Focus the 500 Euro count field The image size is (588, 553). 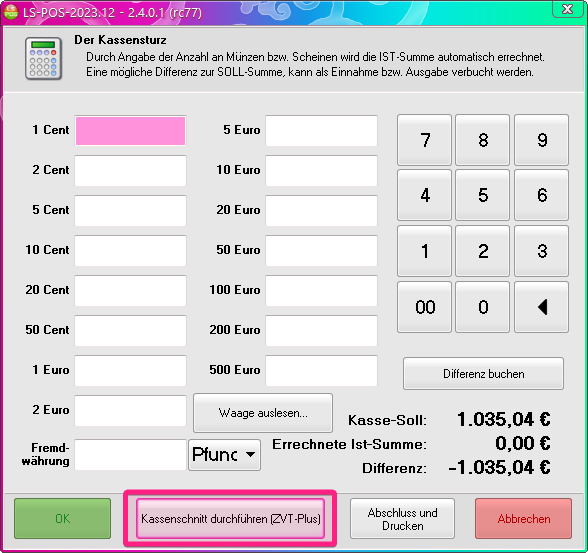321,370
